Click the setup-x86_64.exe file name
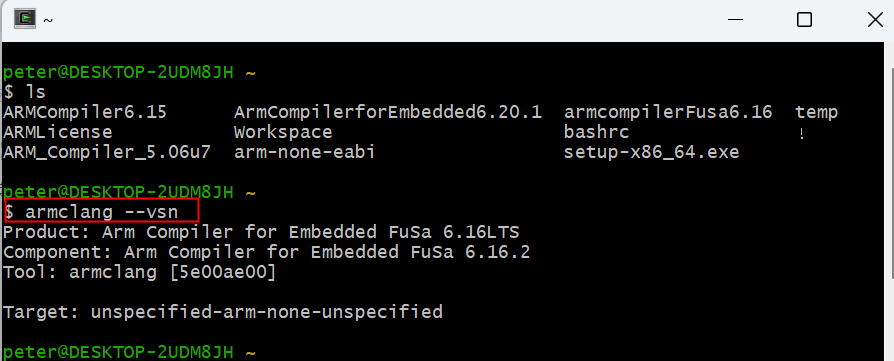The height and width of the screenshot is (361, 894). pyautogui.click(x=651, y=152)
